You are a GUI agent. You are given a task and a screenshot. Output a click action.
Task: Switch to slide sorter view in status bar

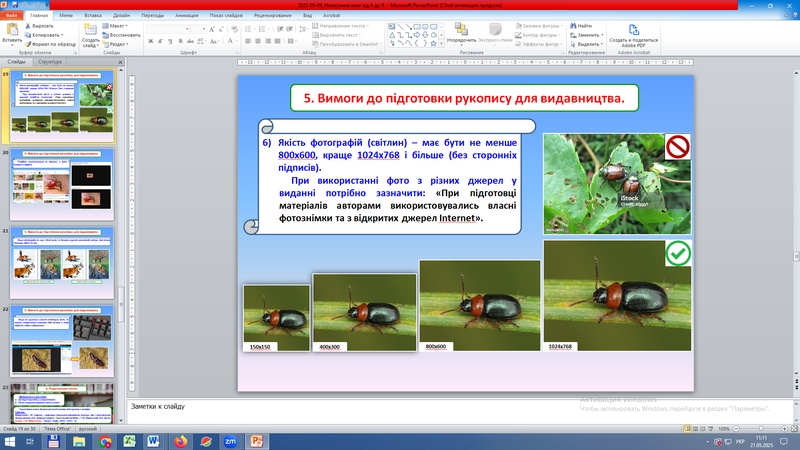click(x=695, y=429)
